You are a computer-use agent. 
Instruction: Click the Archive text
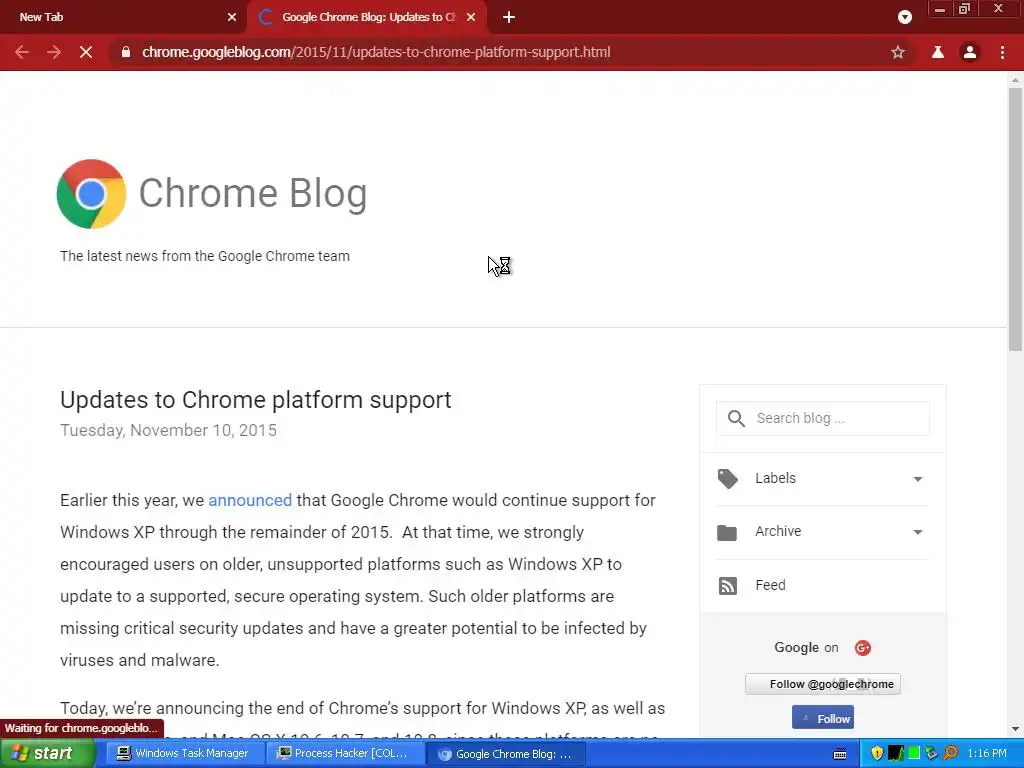click(778, 531)
